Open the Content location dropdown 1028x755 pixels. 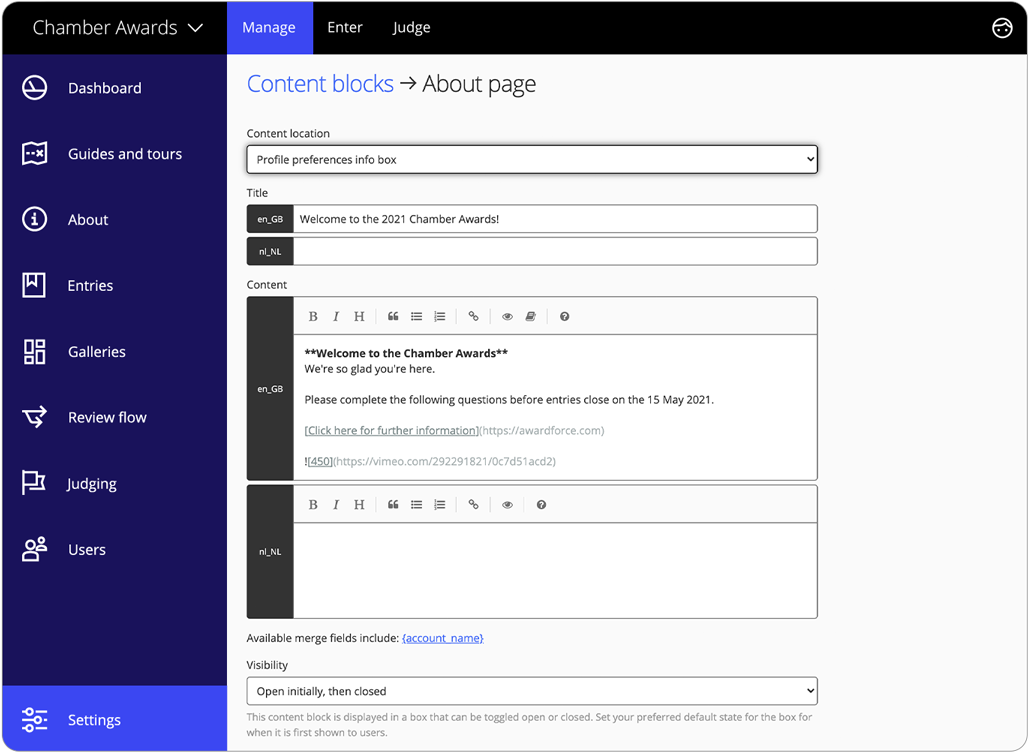(x=532, y=159)
